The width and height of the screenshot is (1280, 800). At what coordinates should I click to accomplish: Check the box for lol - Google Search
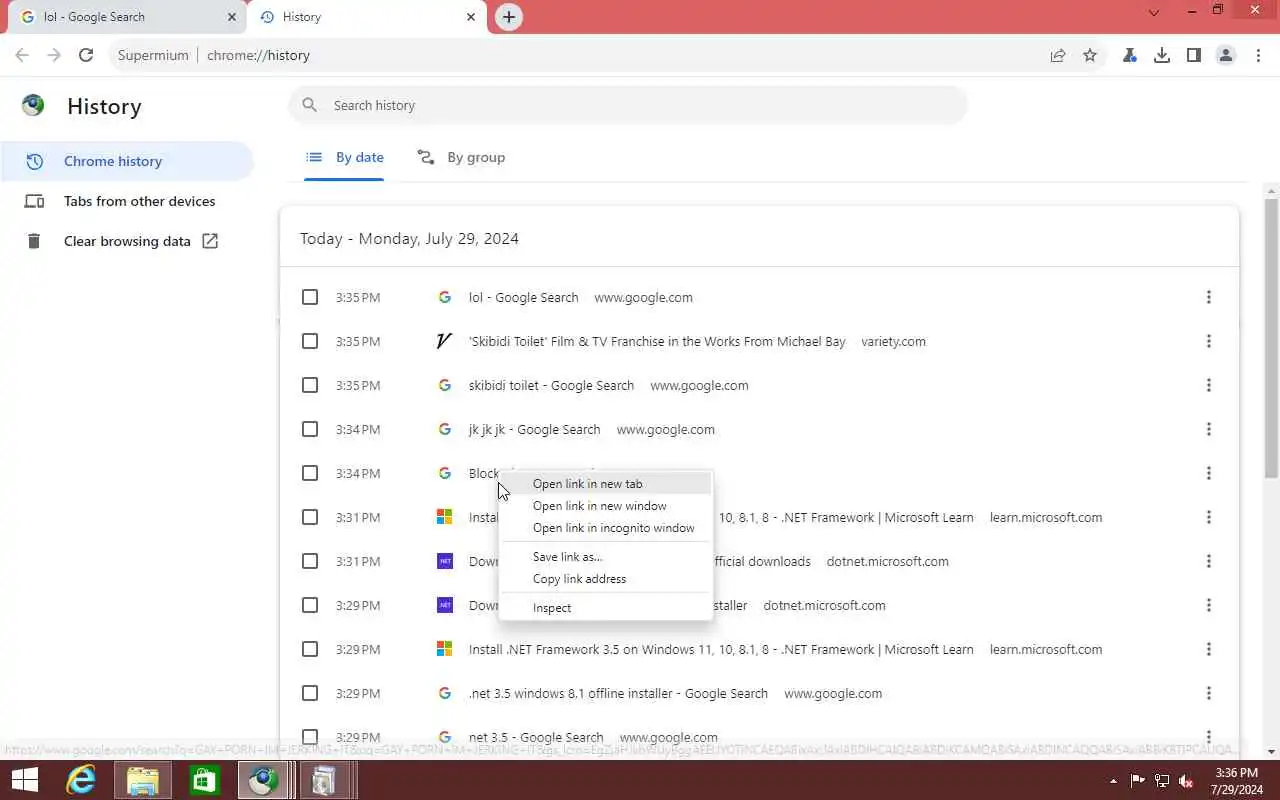click(x=310, y=297)
